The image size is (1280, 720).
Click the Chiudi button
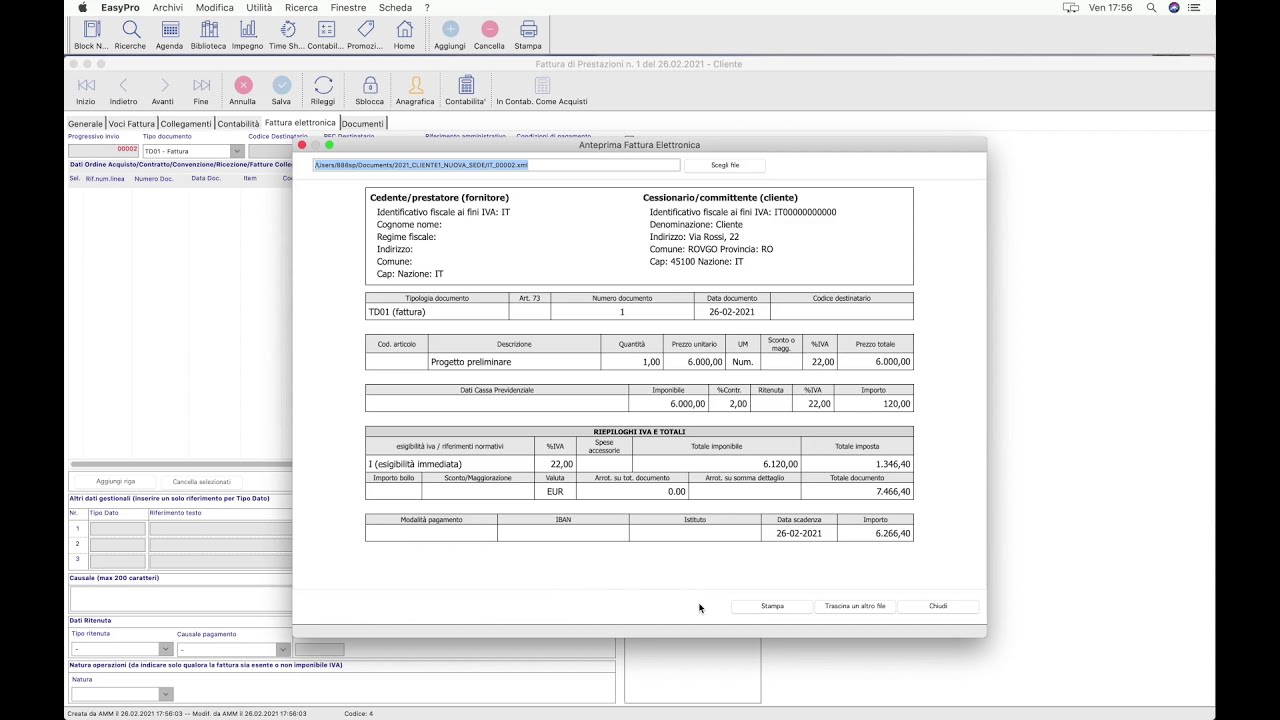click(x=938, y=606)
